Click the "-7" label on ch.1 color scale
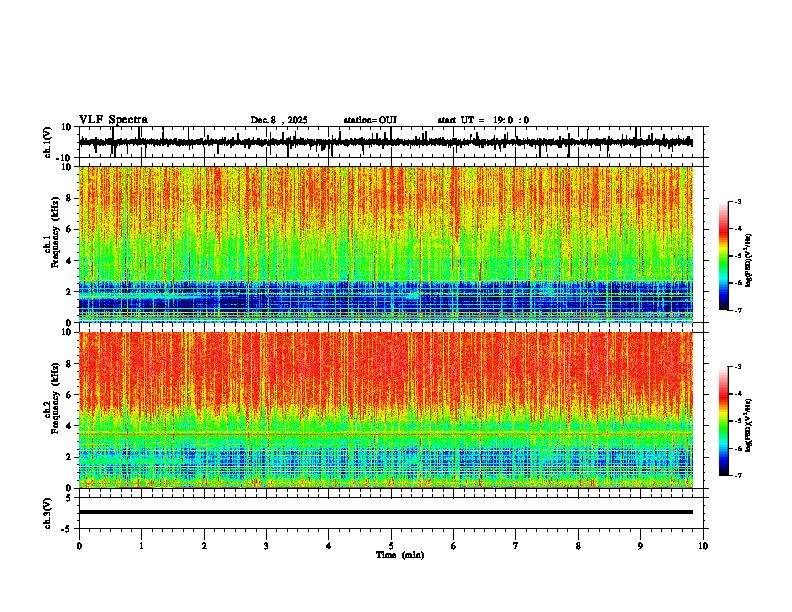Image resolution: width=792 pixels, height=612 pixels. 738,310
